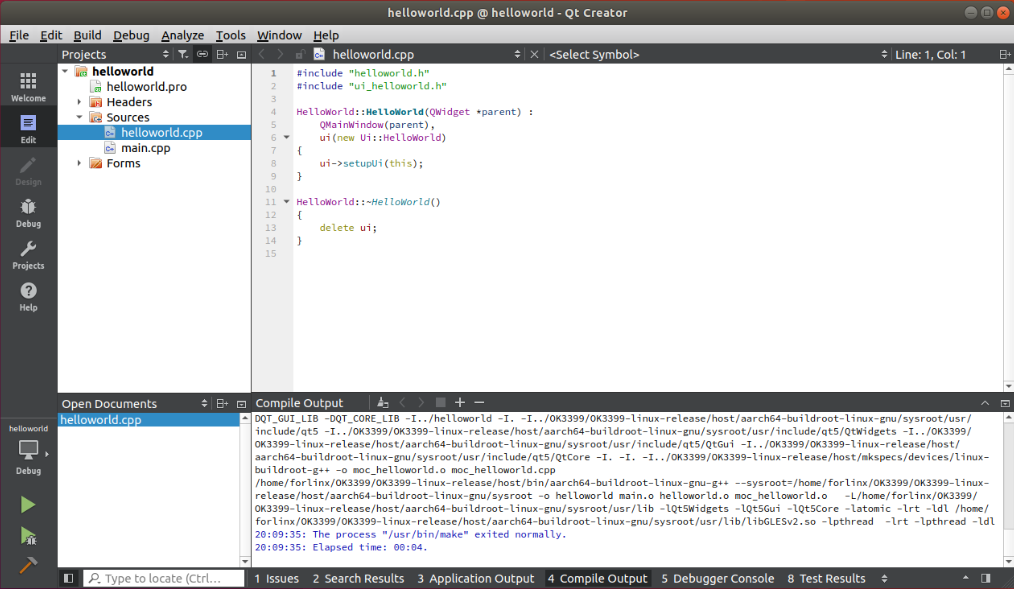Select main.cpp in the Sources folder
This screenshot has width=1014, height=589.
145,148
